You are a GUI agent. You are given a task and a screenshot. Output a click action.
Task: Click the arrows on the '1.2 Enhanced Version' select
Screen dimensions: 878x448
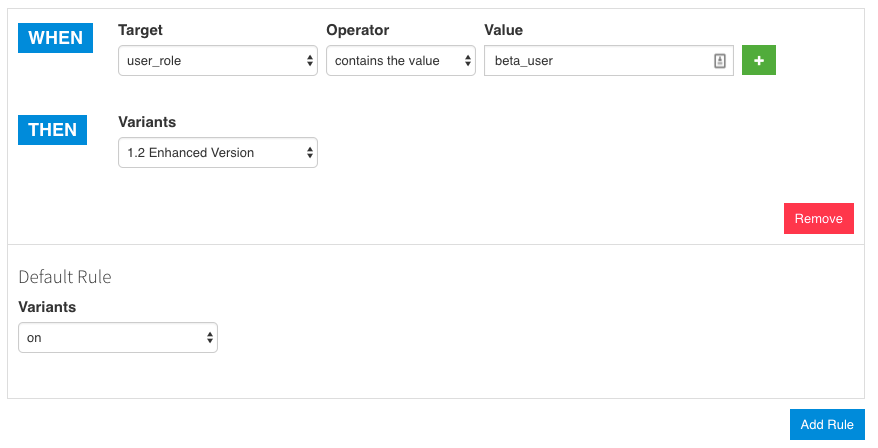[310, 153]
